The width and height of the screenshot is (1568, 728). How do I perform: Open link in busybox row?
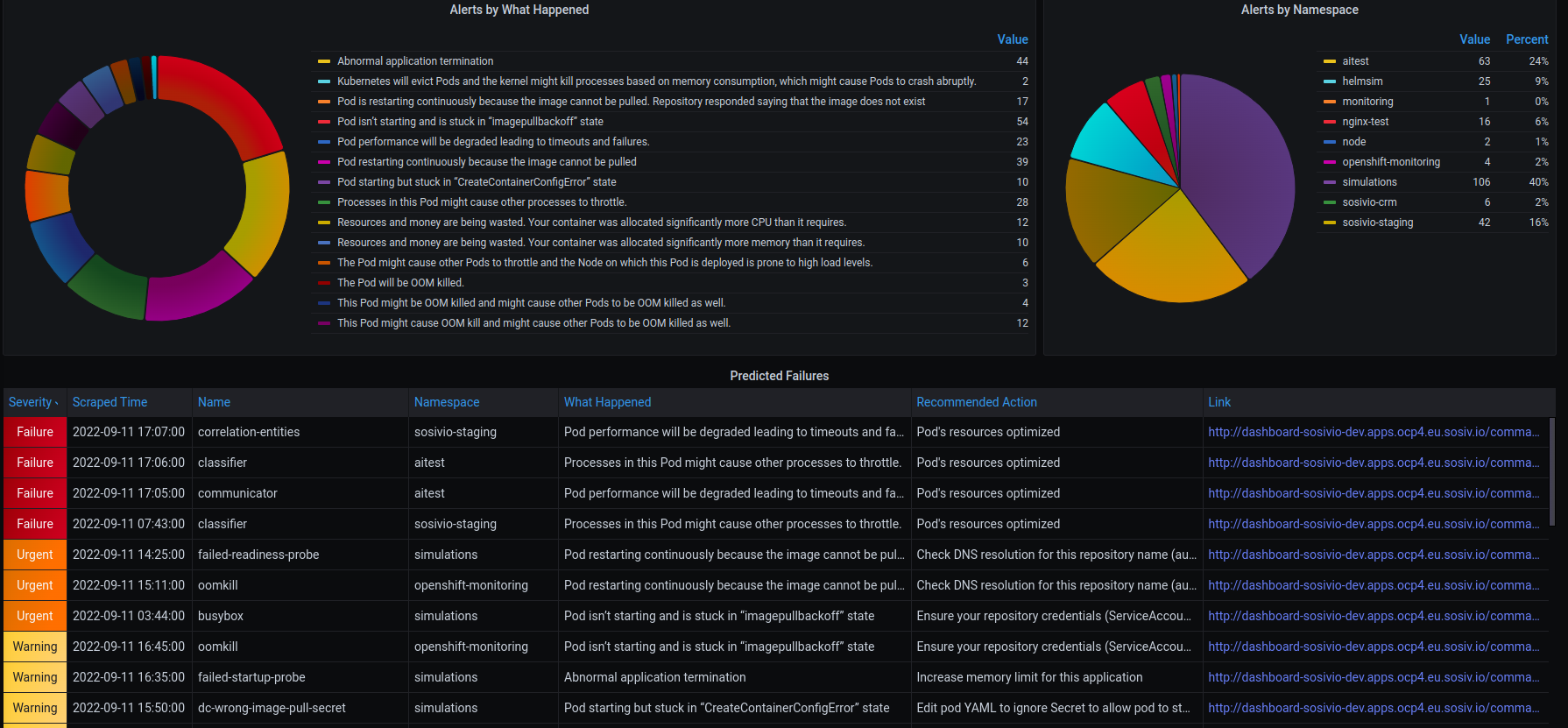coord(1374,616)
